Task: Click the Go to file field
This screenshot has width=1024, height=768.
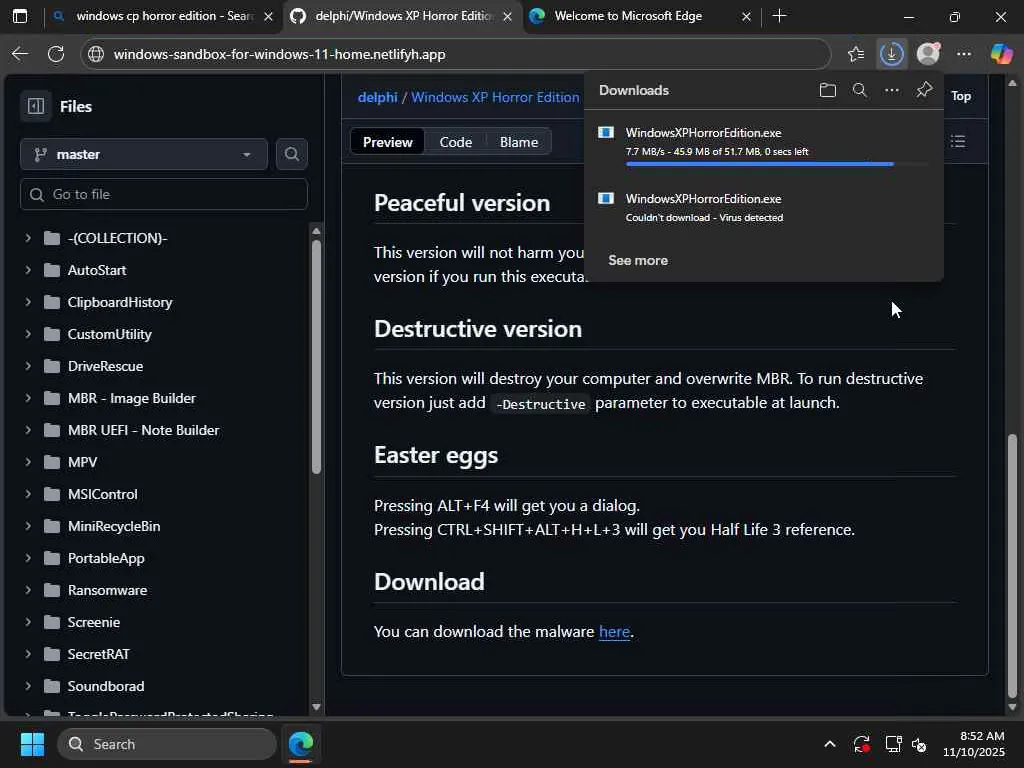Action: [x=164, y=194]
